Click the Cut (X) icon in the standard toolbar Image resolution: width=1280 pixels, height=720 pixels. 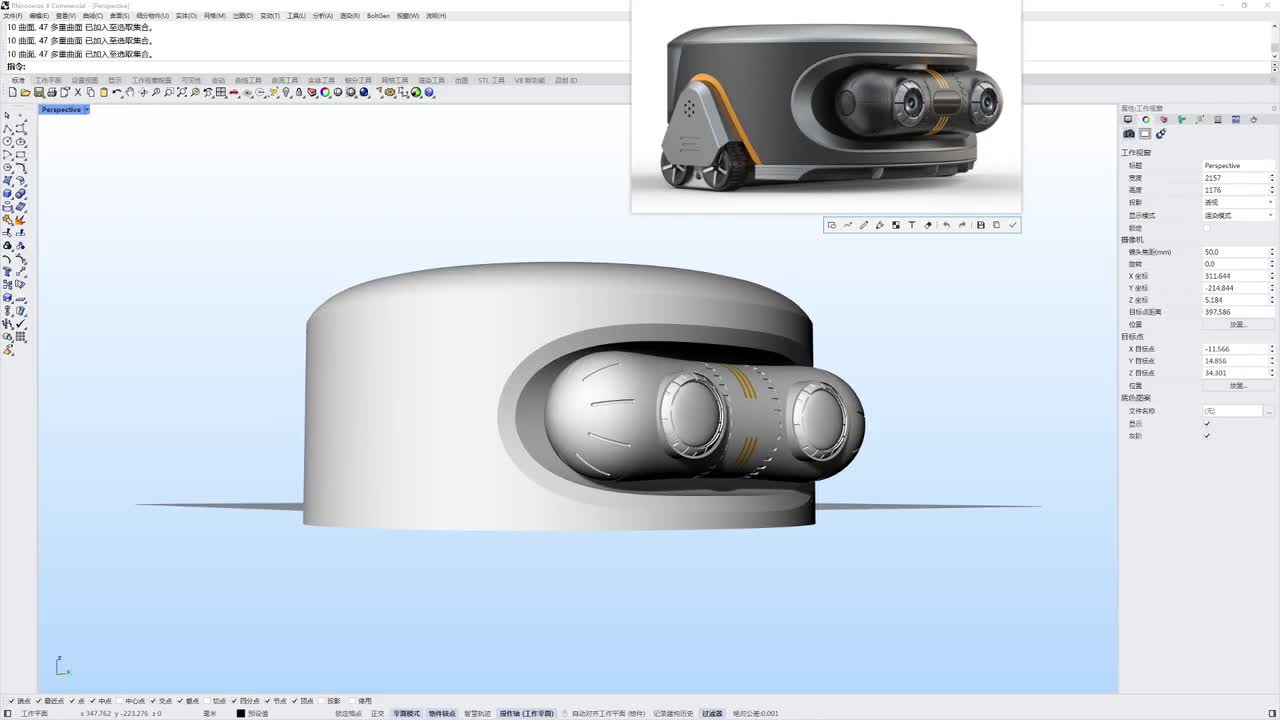[78, 93]
